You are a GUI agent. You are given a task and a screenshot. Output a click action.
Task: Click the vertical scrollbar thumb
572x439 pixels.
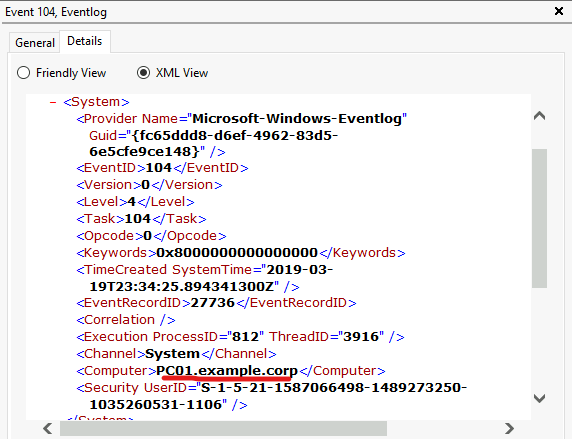click(539, 218)
